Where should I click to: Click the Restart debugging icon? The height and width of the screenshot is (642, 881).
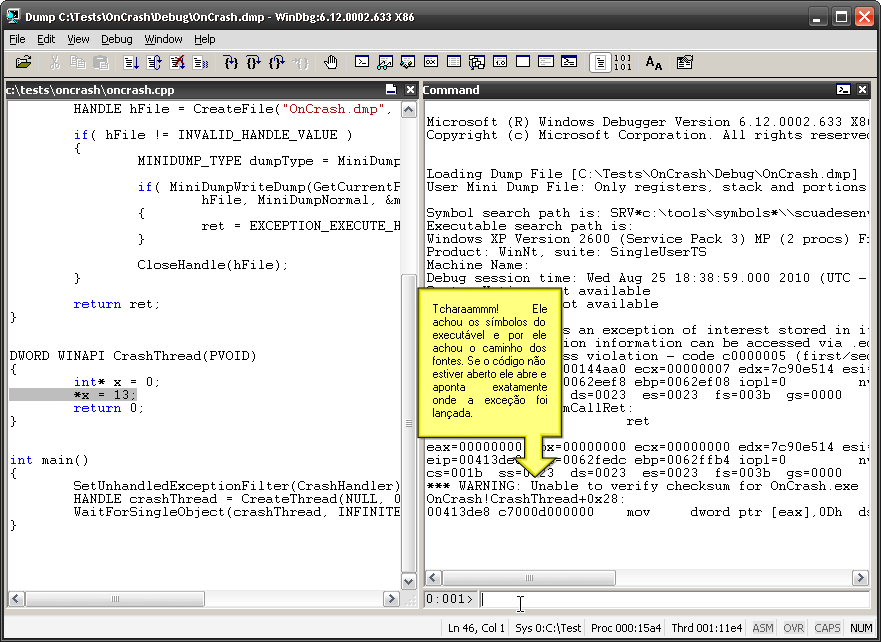pyautogui.click(x=154, y=63)
